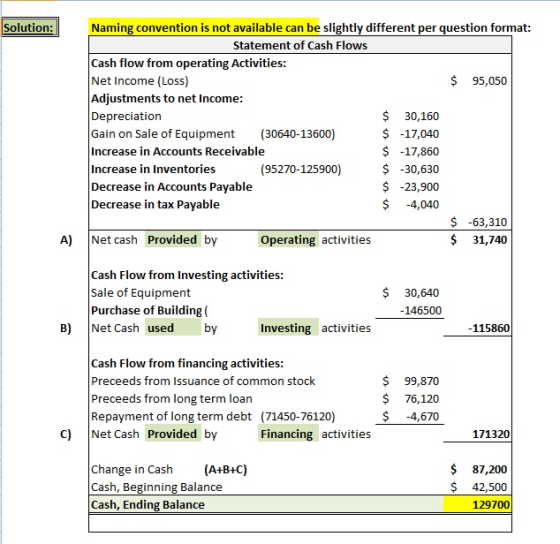
Task: Select the 'Solution:' label cell
Action: [x=30, y=28]
